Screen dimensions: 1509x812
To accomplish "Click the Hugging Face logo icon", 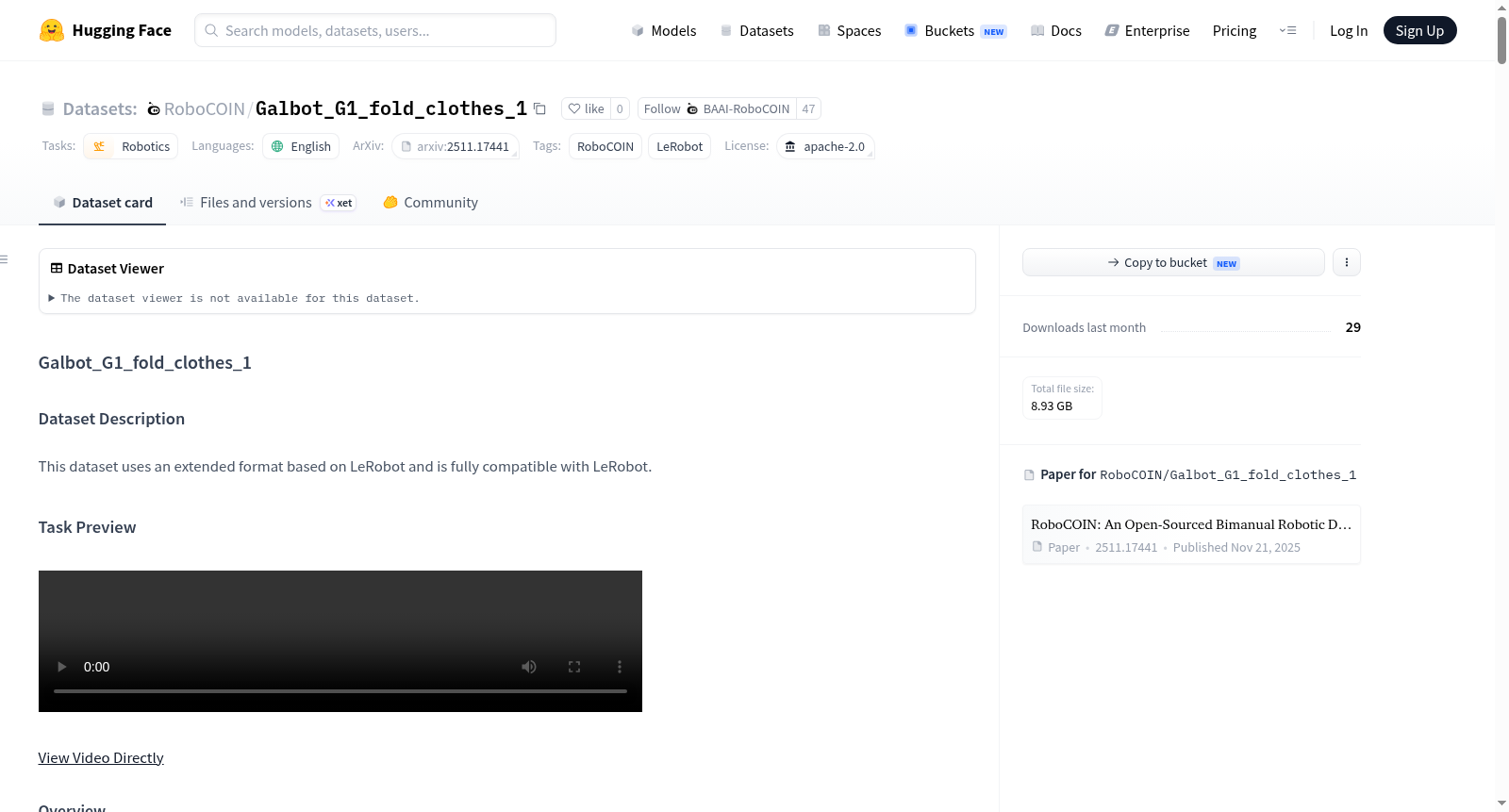I will (52, 30).
